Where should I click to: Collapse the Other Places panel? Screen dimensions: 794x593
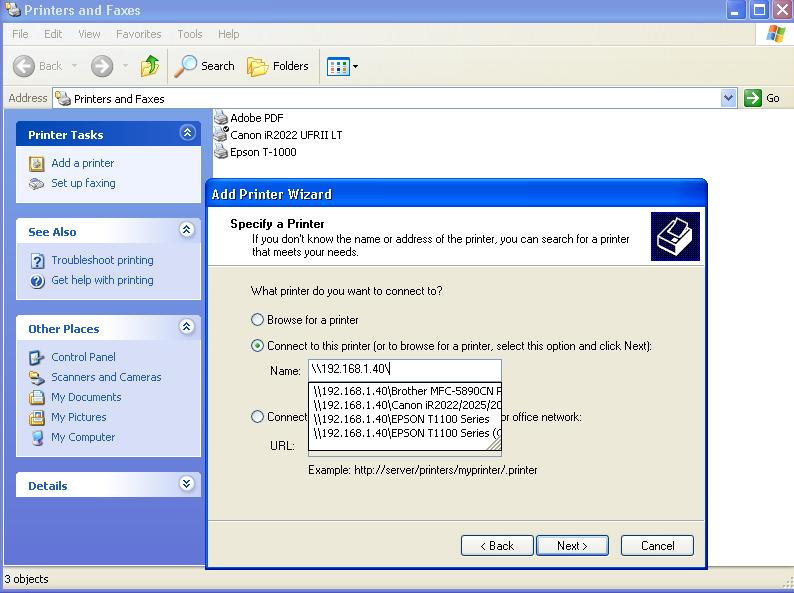click(187, 327)
